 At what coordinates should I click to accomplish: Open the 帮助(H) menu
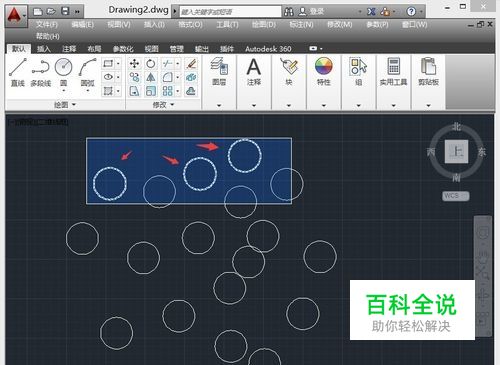click(x=48, y=36)
